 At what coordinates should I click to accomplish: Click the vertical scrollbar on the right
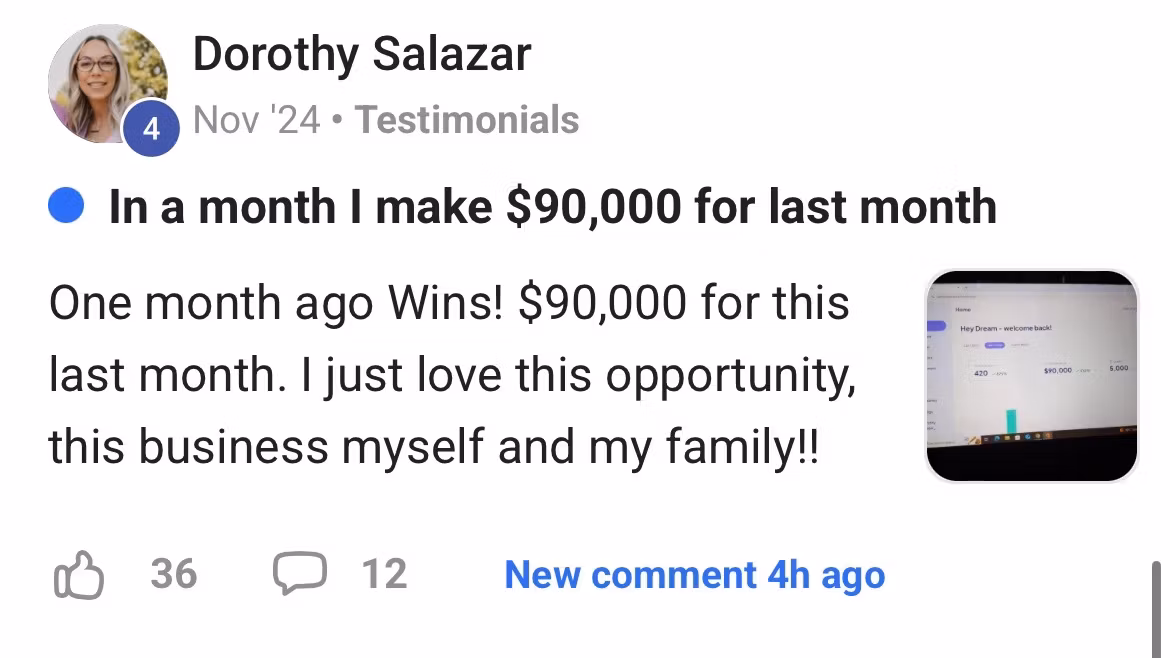(1157, 608)
